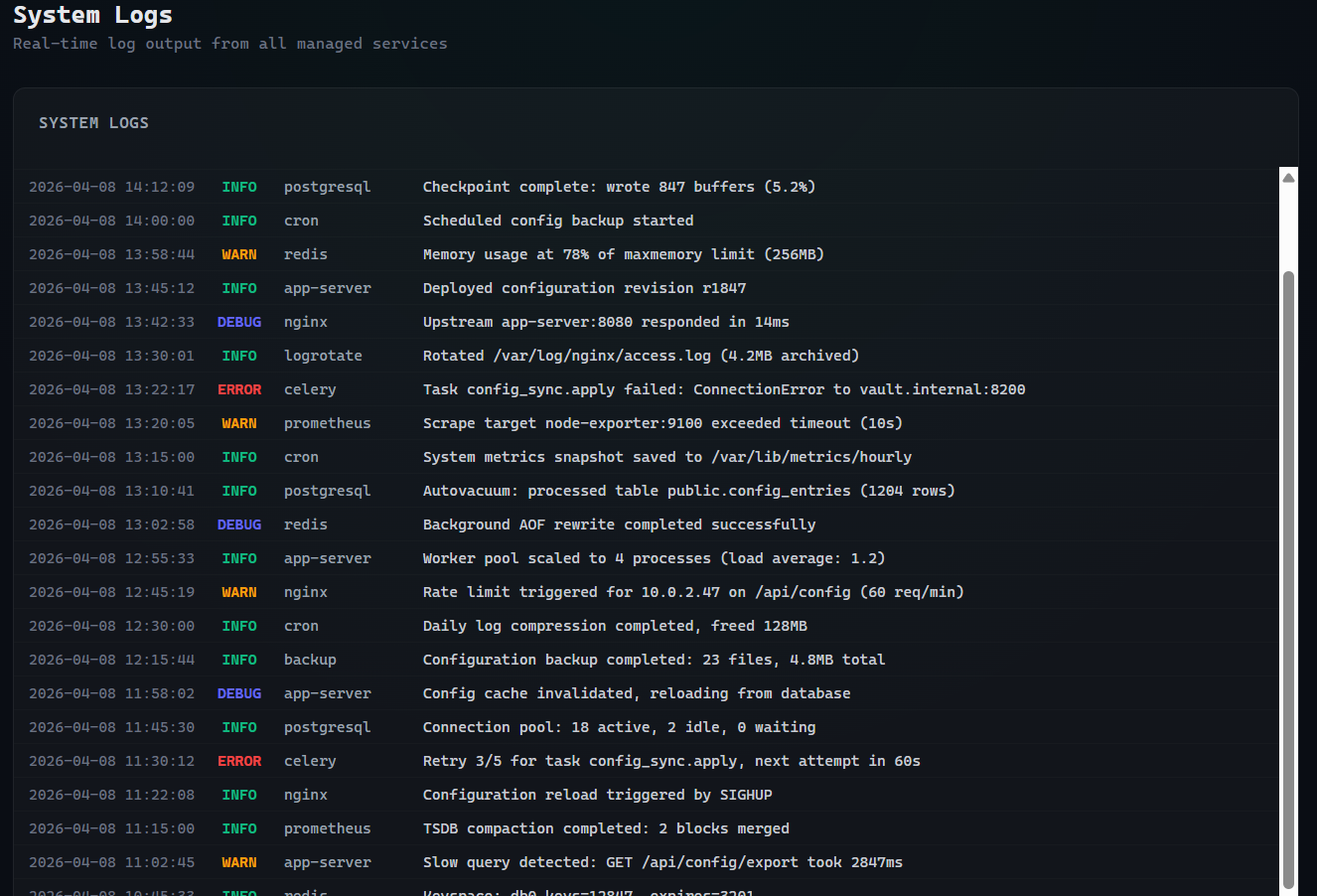Click timestamp 2026-04-08 11:02:45
This screenshot has width=1317, height=896.
[111, 862]
